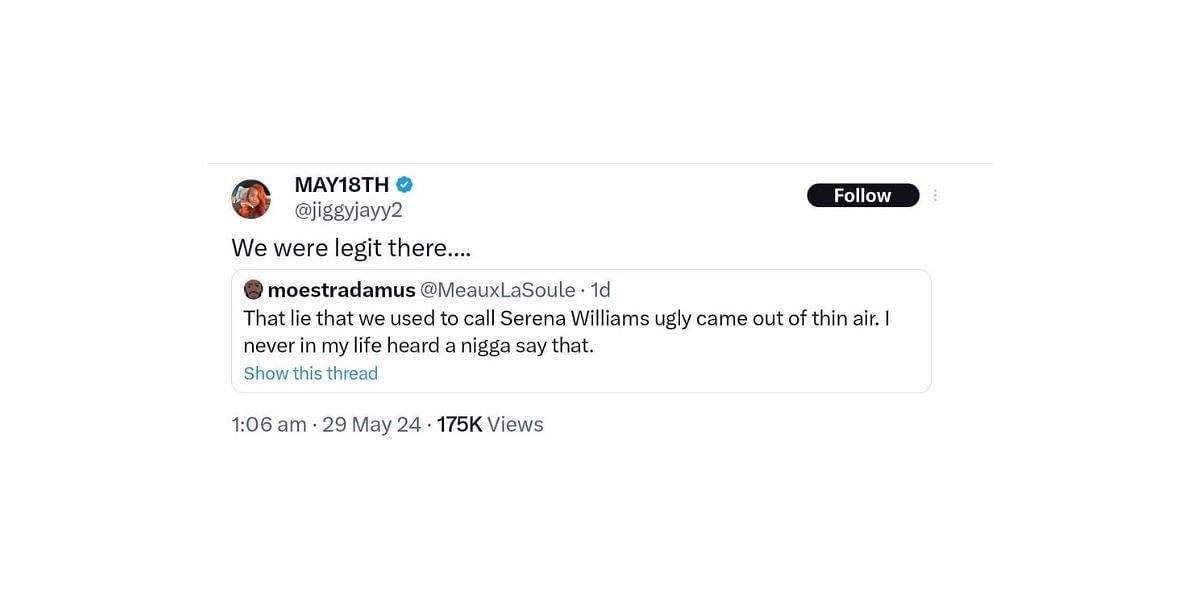The height and width of the screenshot is (600, 1200).
Task: Visit the @MeauxLaSoule handle
Action: point(496,290)
